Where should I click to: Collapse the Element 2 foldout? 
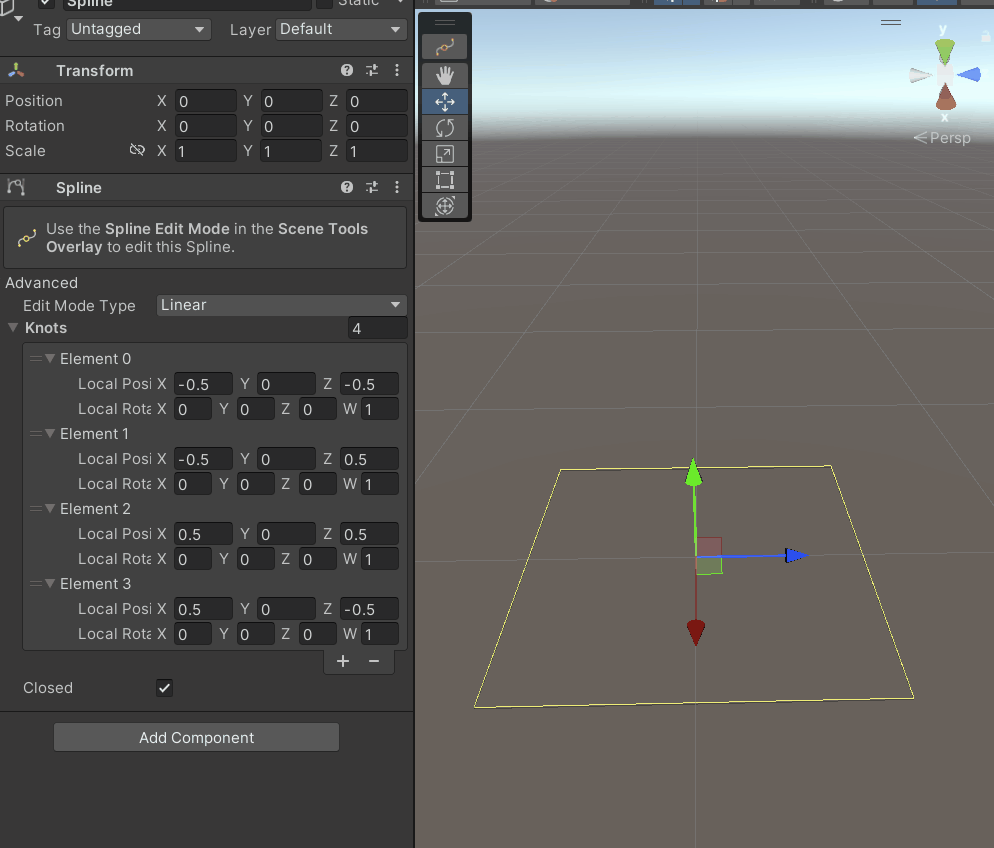point(50,509)
